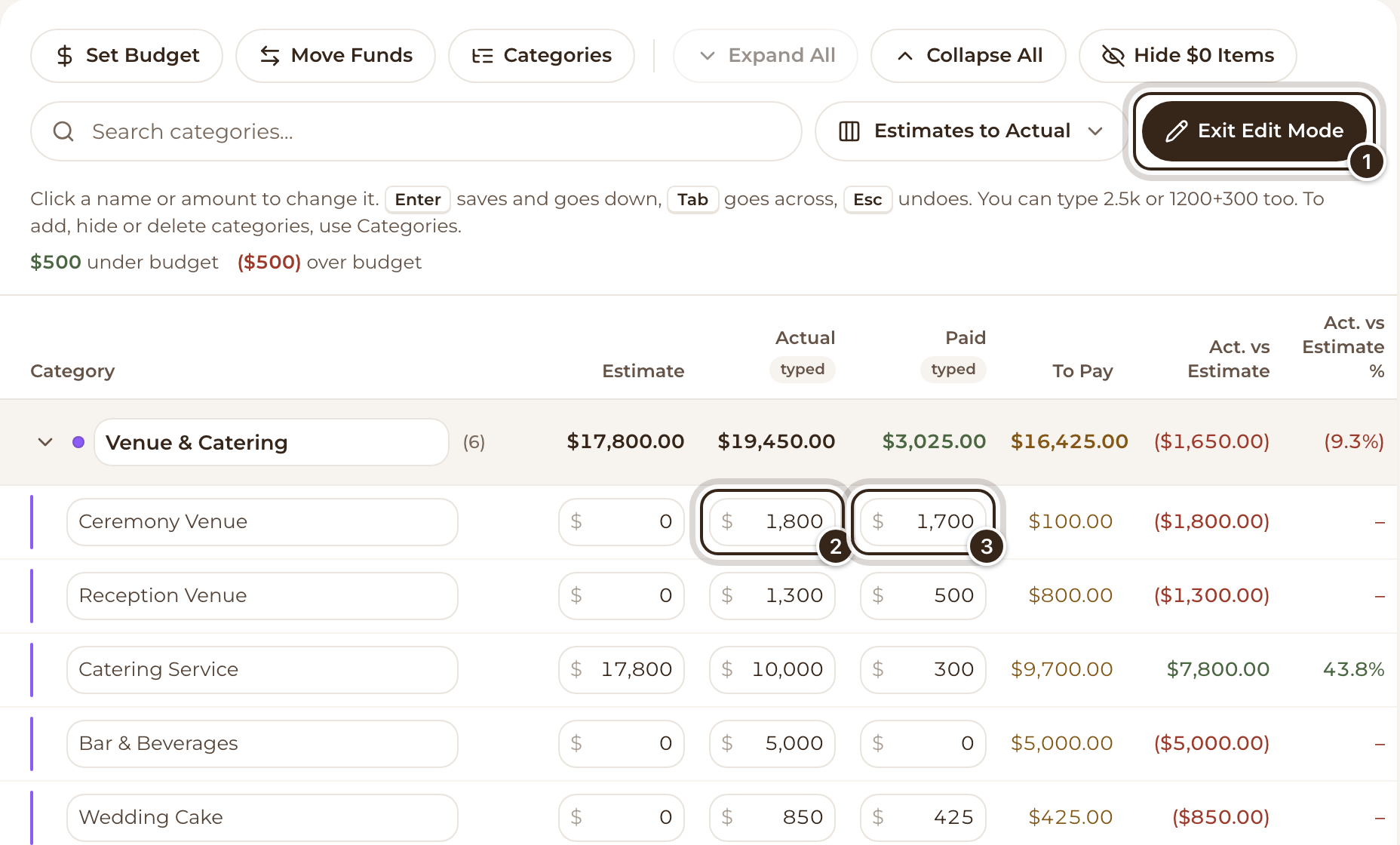This screenshot has width=1400, height=845.
Task: Collapse all categories
Action: pos(969,56)
